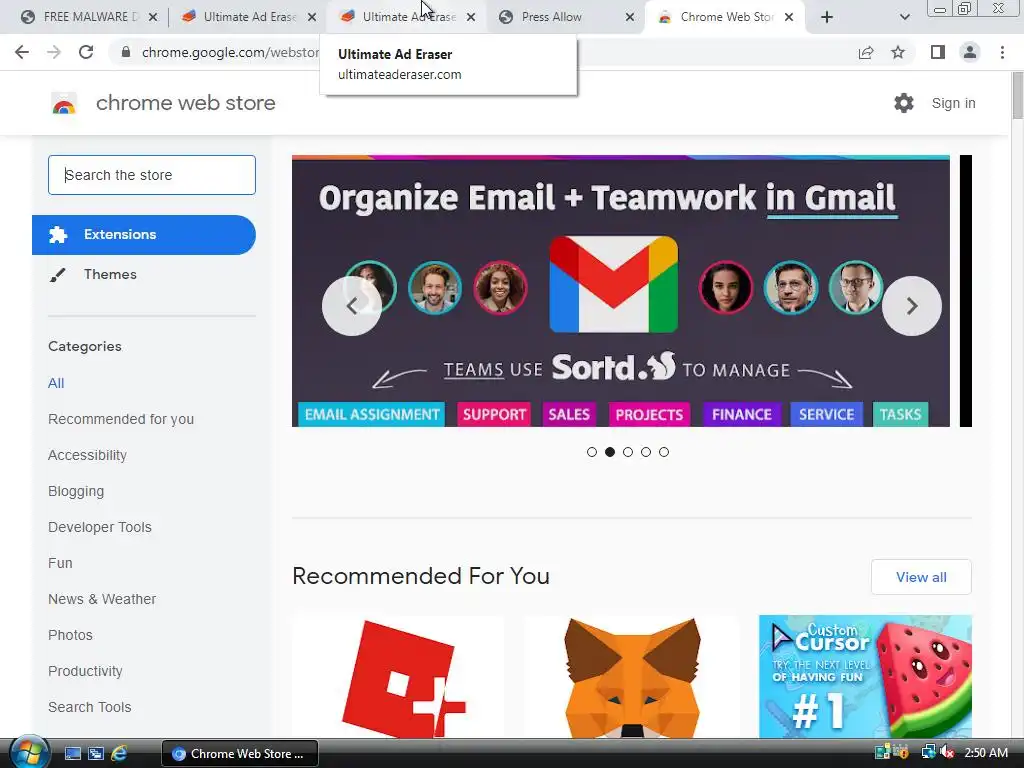Select the fourth carousel indicator dot
Viewport: 1024px width, 768px height.
point(646,452)
